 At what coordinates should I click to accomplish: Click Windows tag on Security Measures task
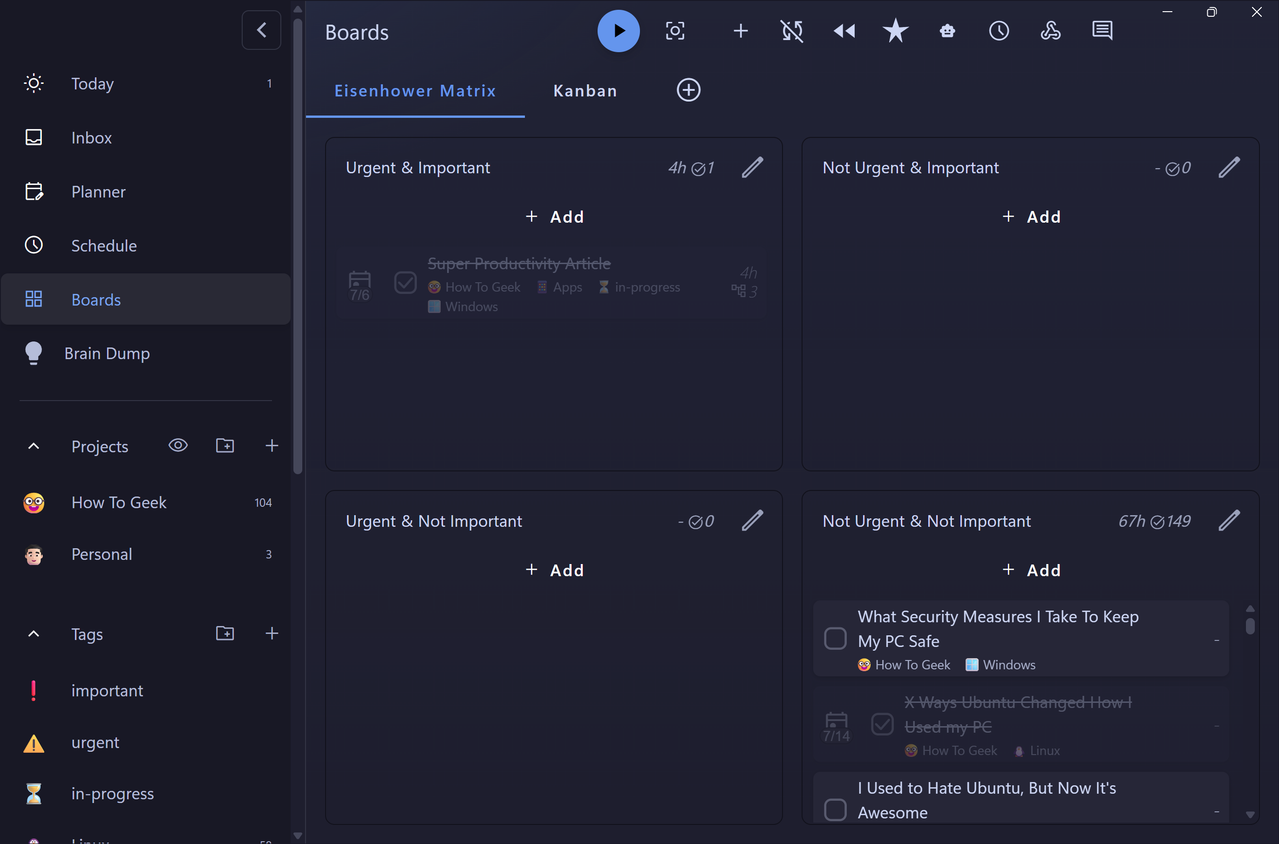click(x=1000, y=665)
